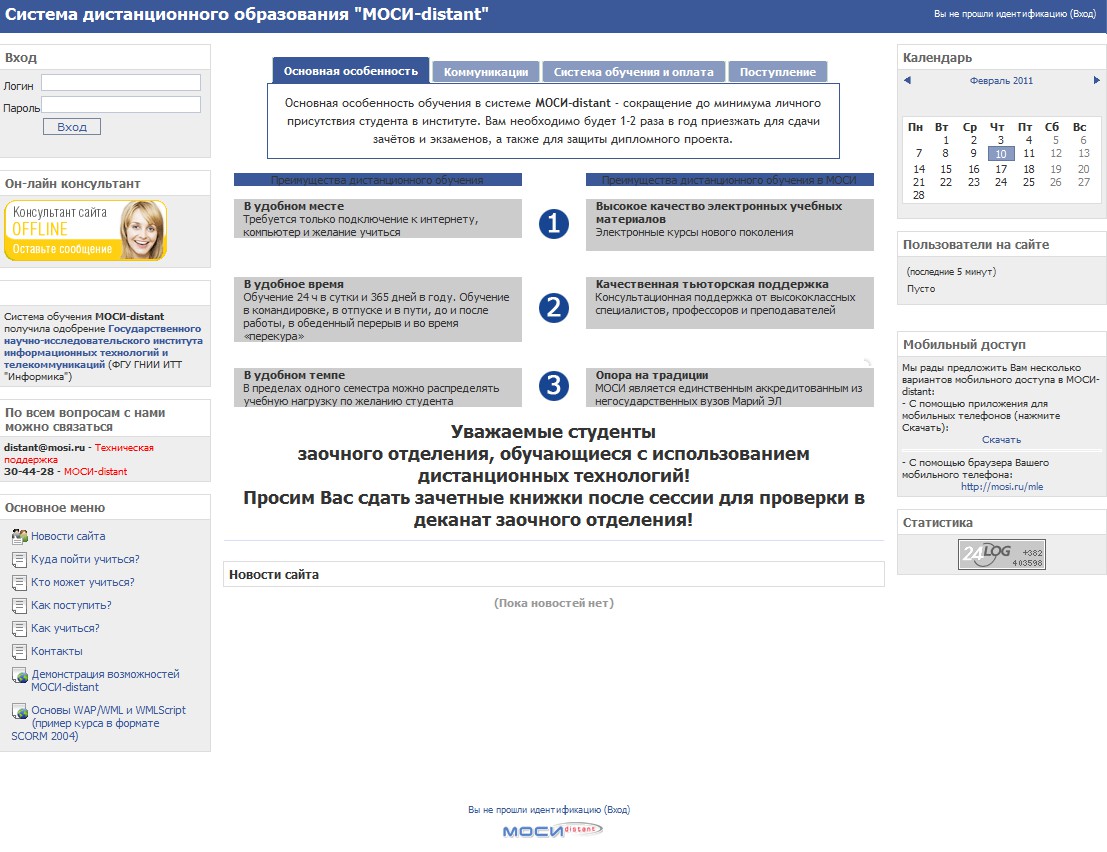Click the Вход login button
1107x852 pixels.
[72, 127]
